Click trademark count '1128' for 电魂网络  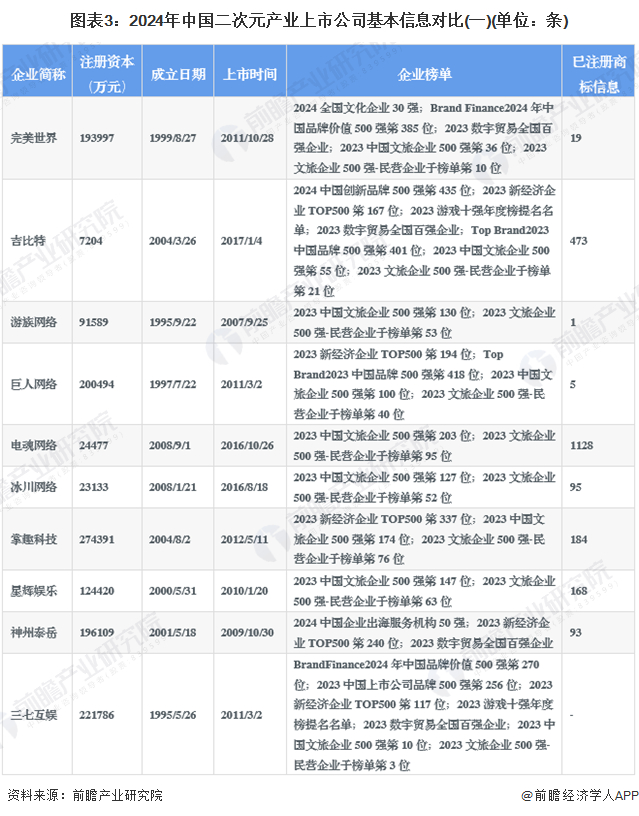(581, 445)
